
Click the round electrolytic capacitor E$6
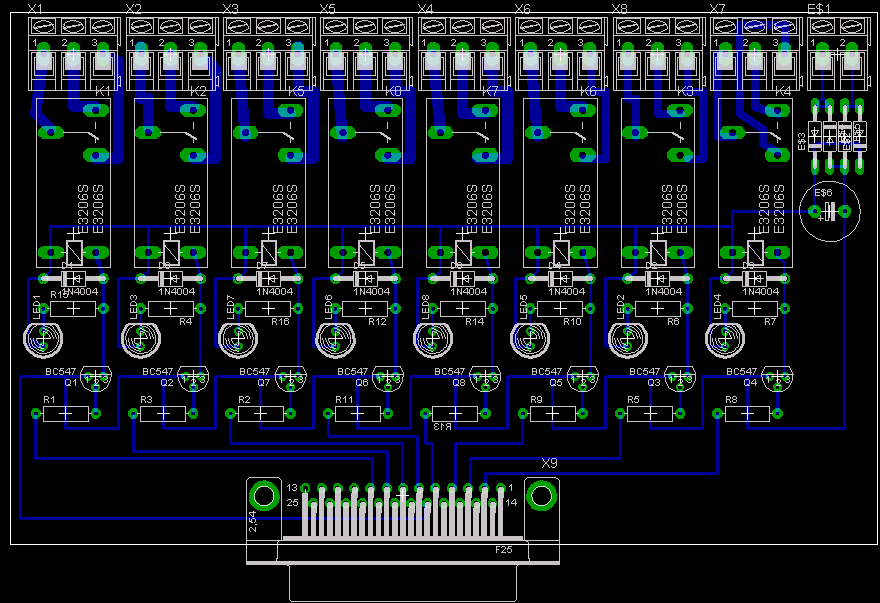(x=831, y=211)
